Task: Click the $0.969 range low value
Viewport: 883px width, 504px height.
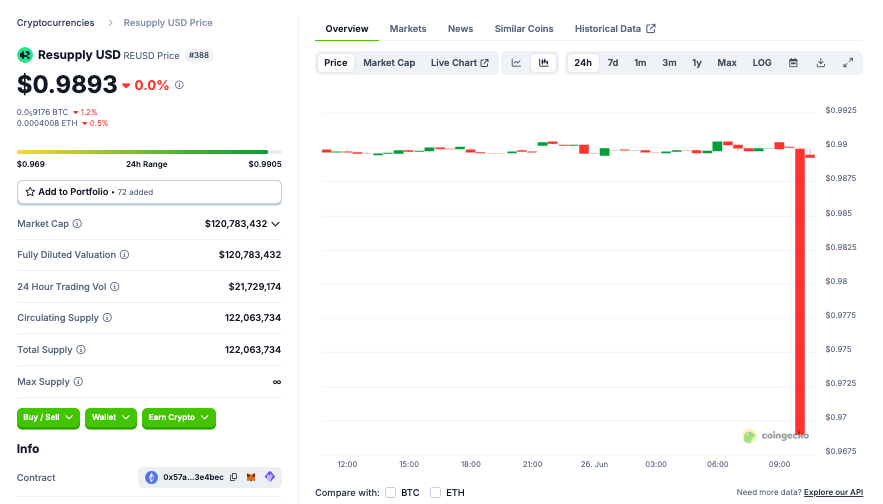Action: [x=31, y=164]
